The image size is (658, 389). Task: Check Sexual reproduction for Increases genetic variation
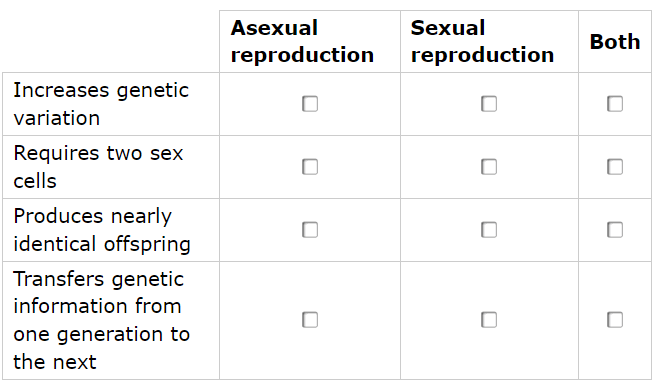pos(489,104)
